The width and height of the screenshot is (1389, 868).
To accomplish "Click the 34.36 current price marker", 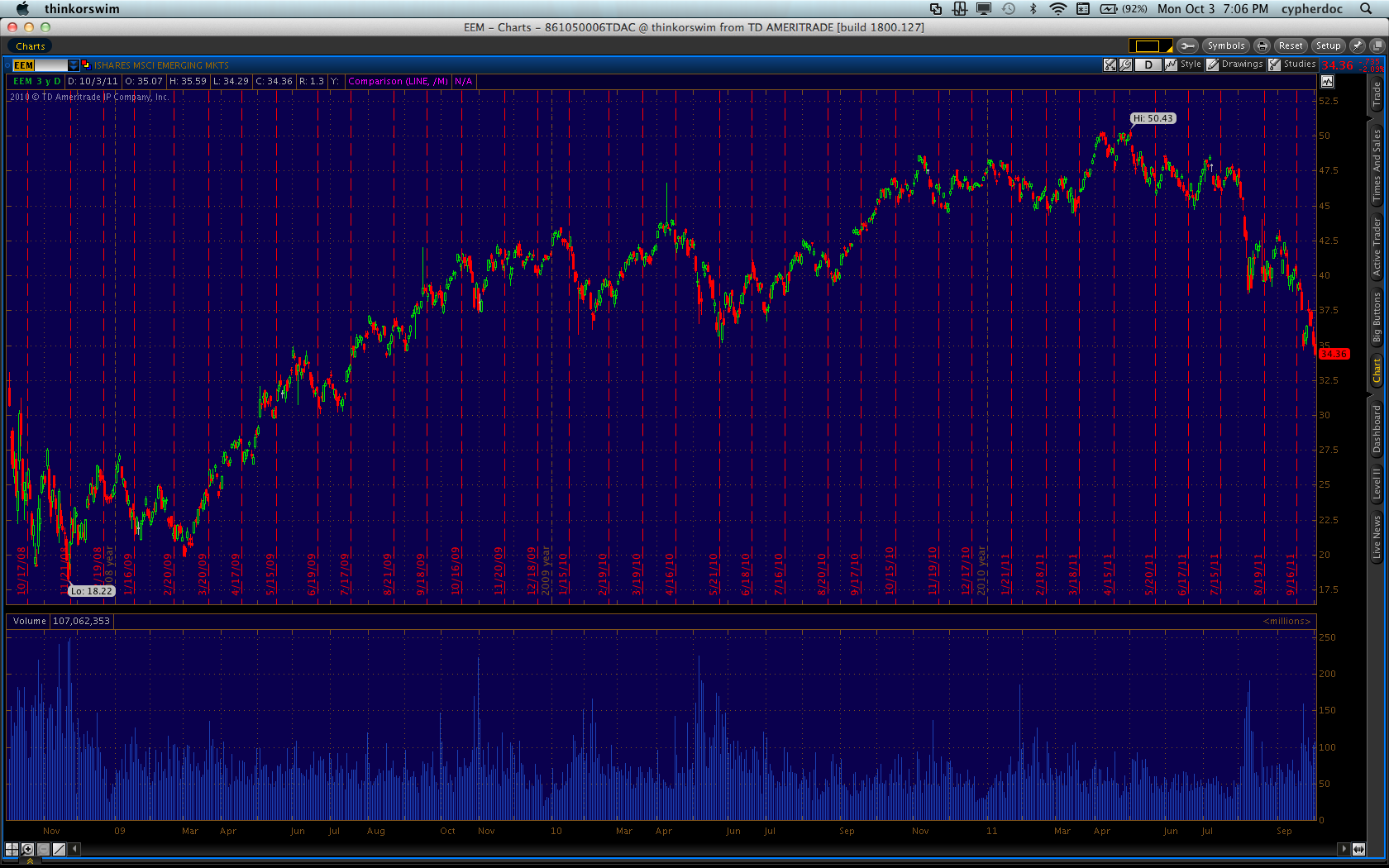I will click(x=1334, y=354).
